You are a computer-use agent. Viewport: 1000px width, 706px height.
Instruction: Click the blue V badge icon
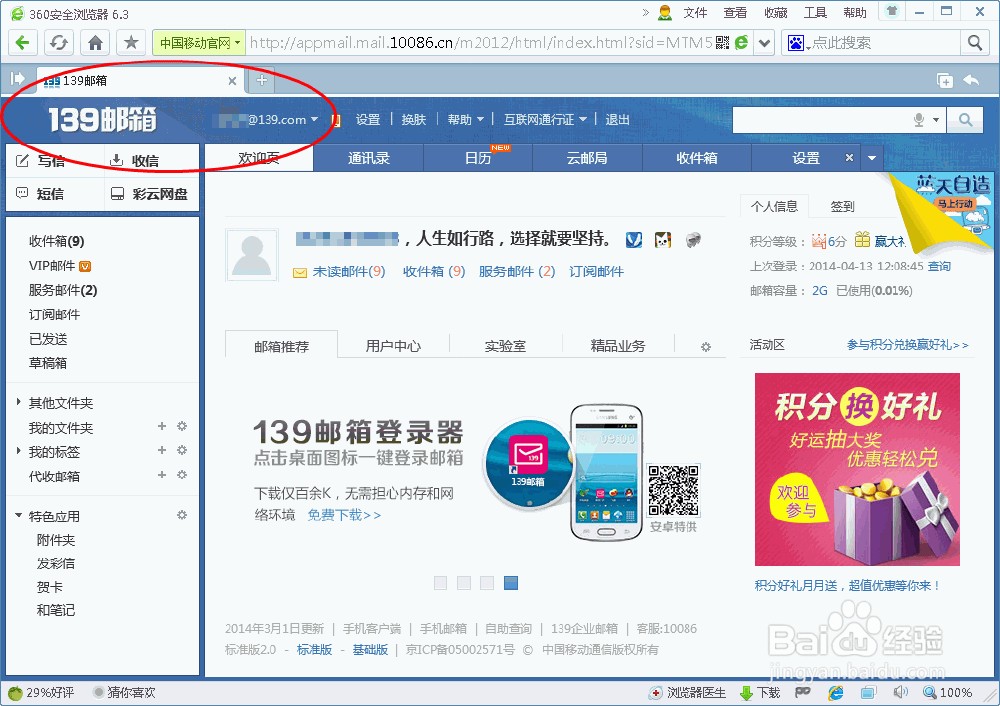click(634, 240)
